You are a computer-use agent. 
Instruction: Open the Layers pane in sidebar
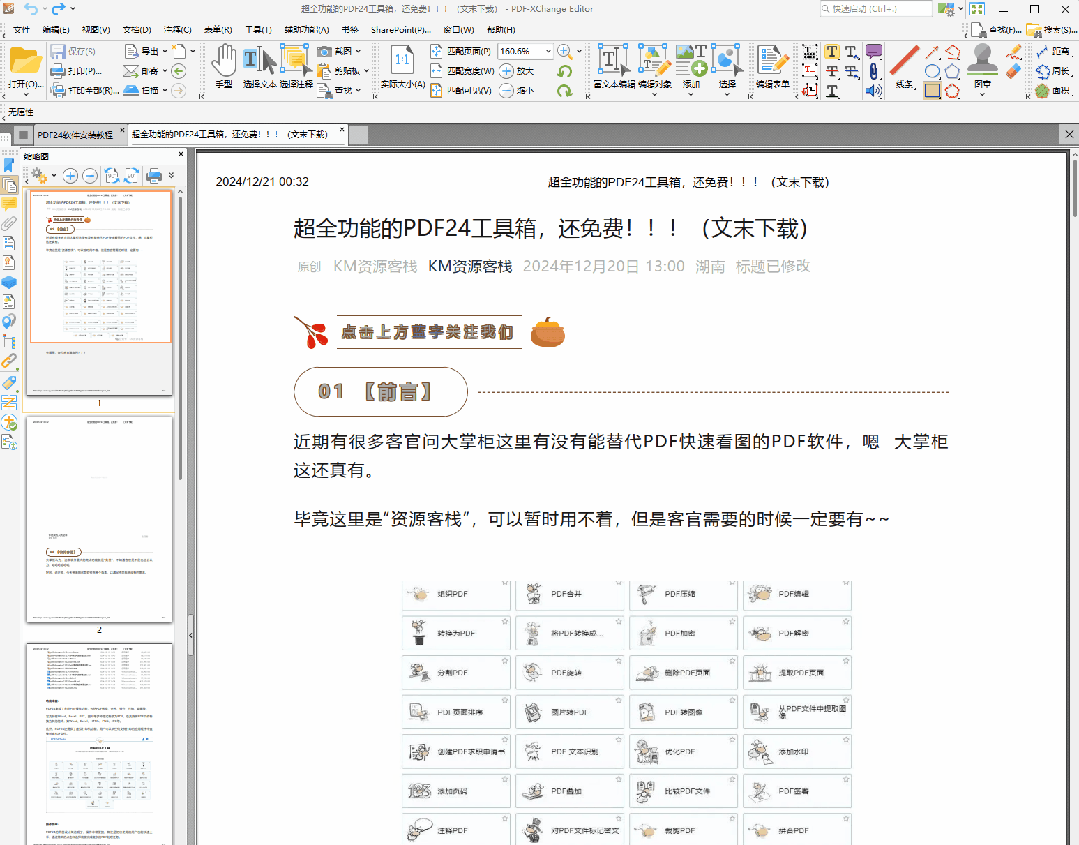(x=9, y=282)
